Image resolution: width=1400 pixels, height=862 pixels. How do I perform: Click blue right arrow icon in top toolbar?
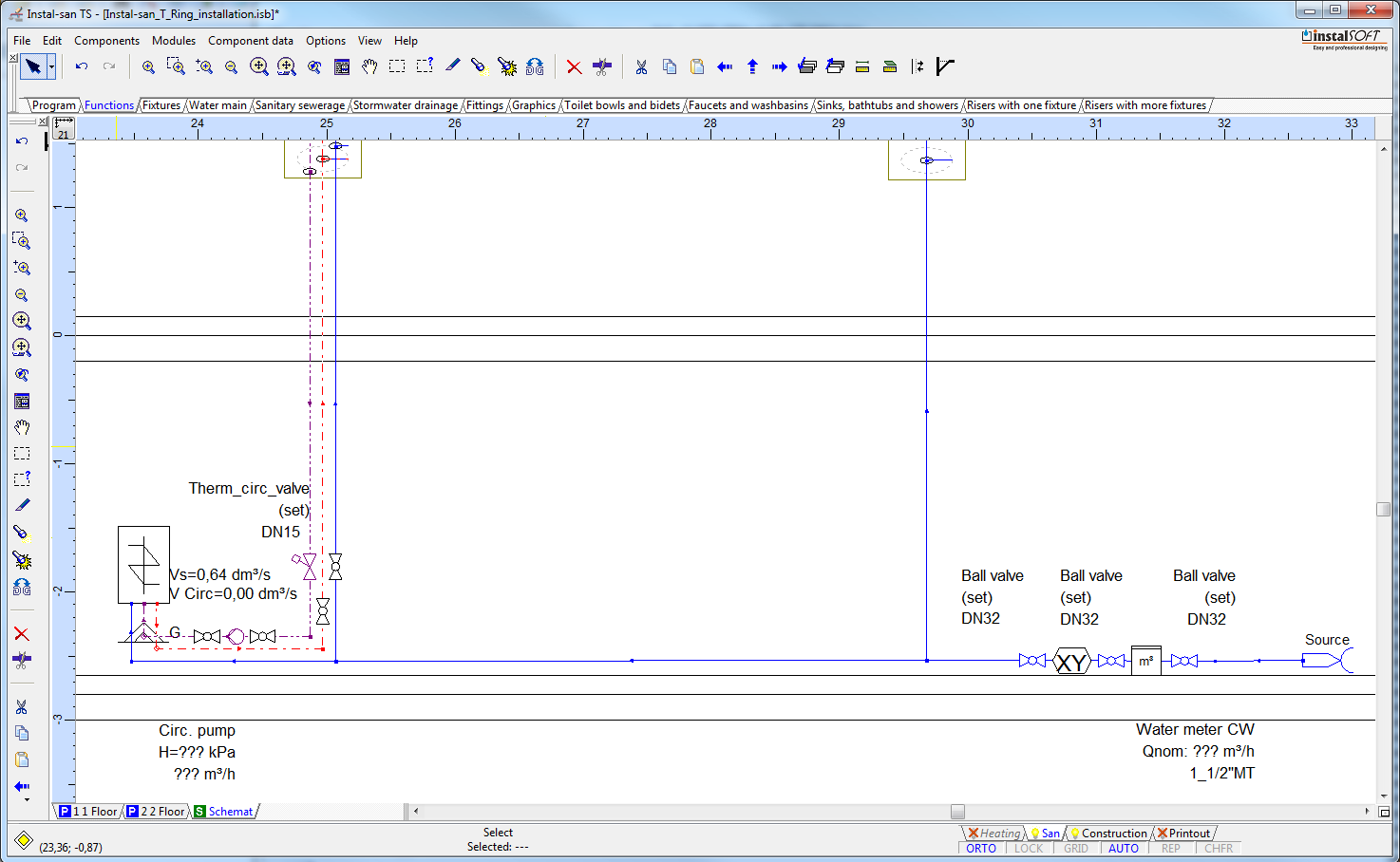pyautogui.click(x=780, y=66)
